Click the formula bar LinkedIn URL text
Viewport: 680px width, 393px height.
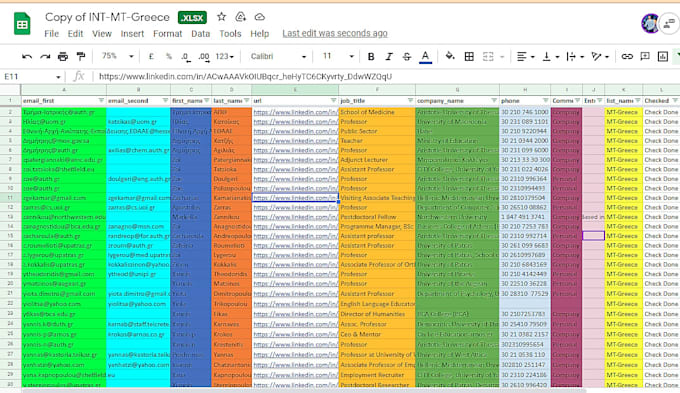tap(245, 77)
